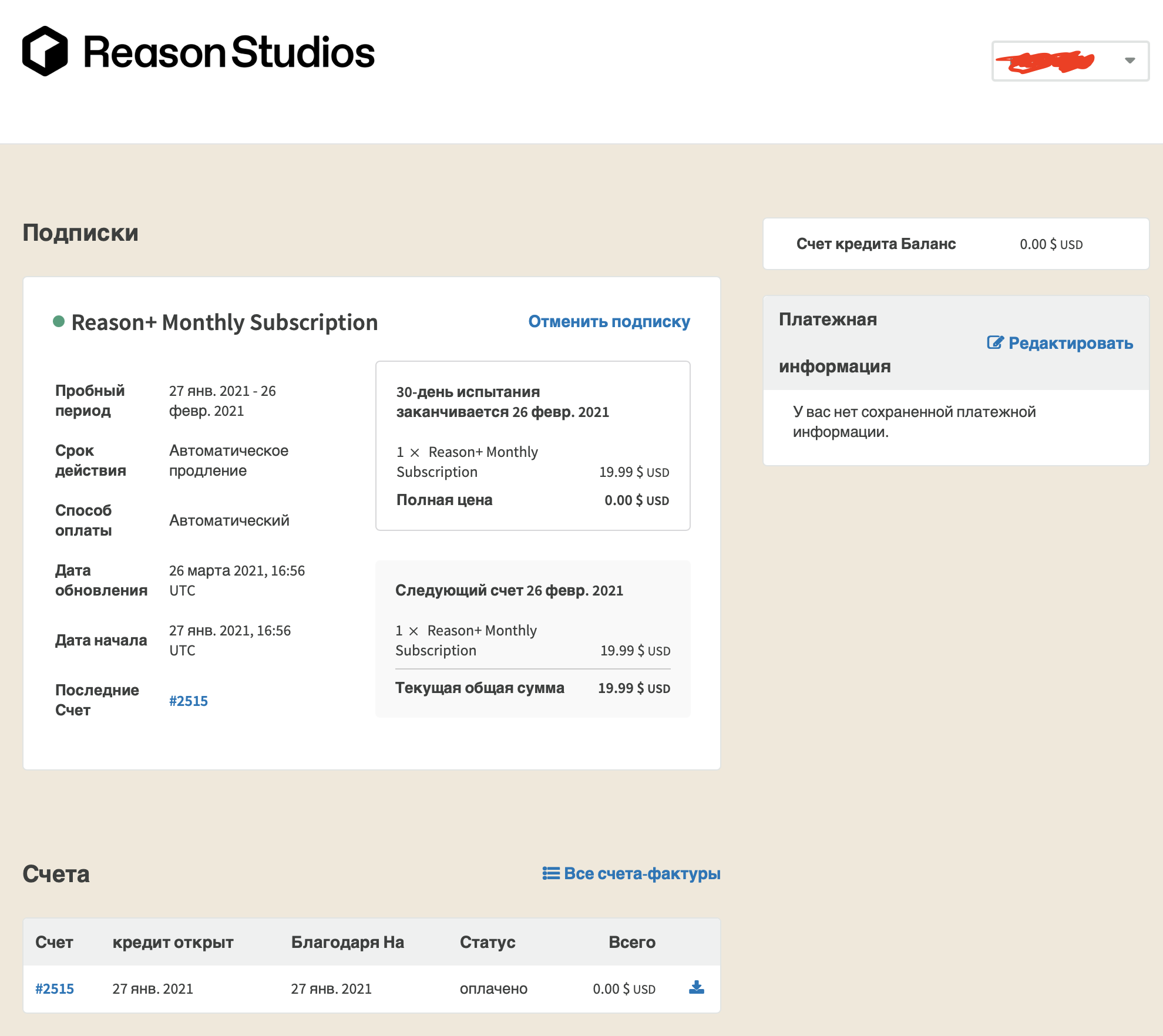Image resolution: width=1163 pixels, height=1036 pixels.
Task: Click Счет кредита Баланс label
Action: pos(876,244)
